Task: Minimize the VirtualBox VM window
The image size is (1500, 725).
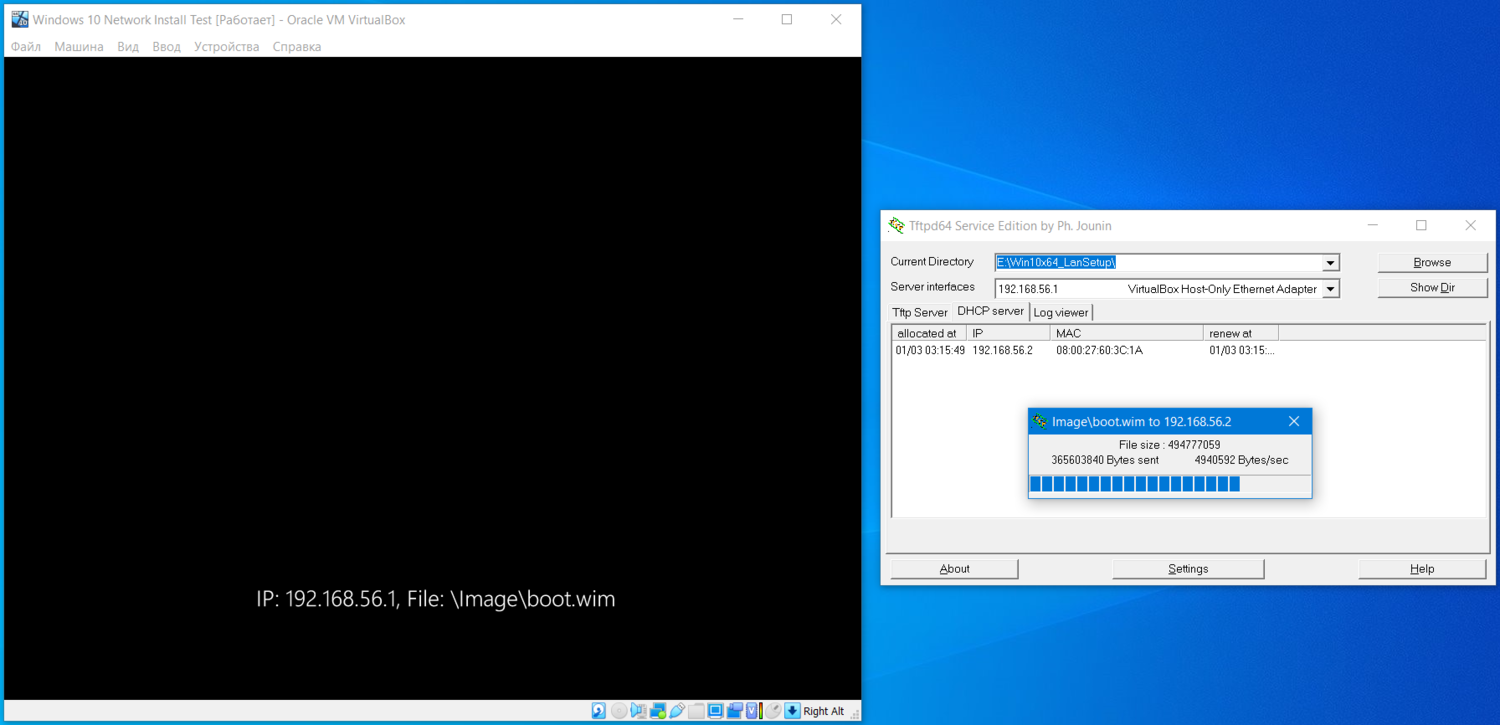Action: (x=738, y=19)
